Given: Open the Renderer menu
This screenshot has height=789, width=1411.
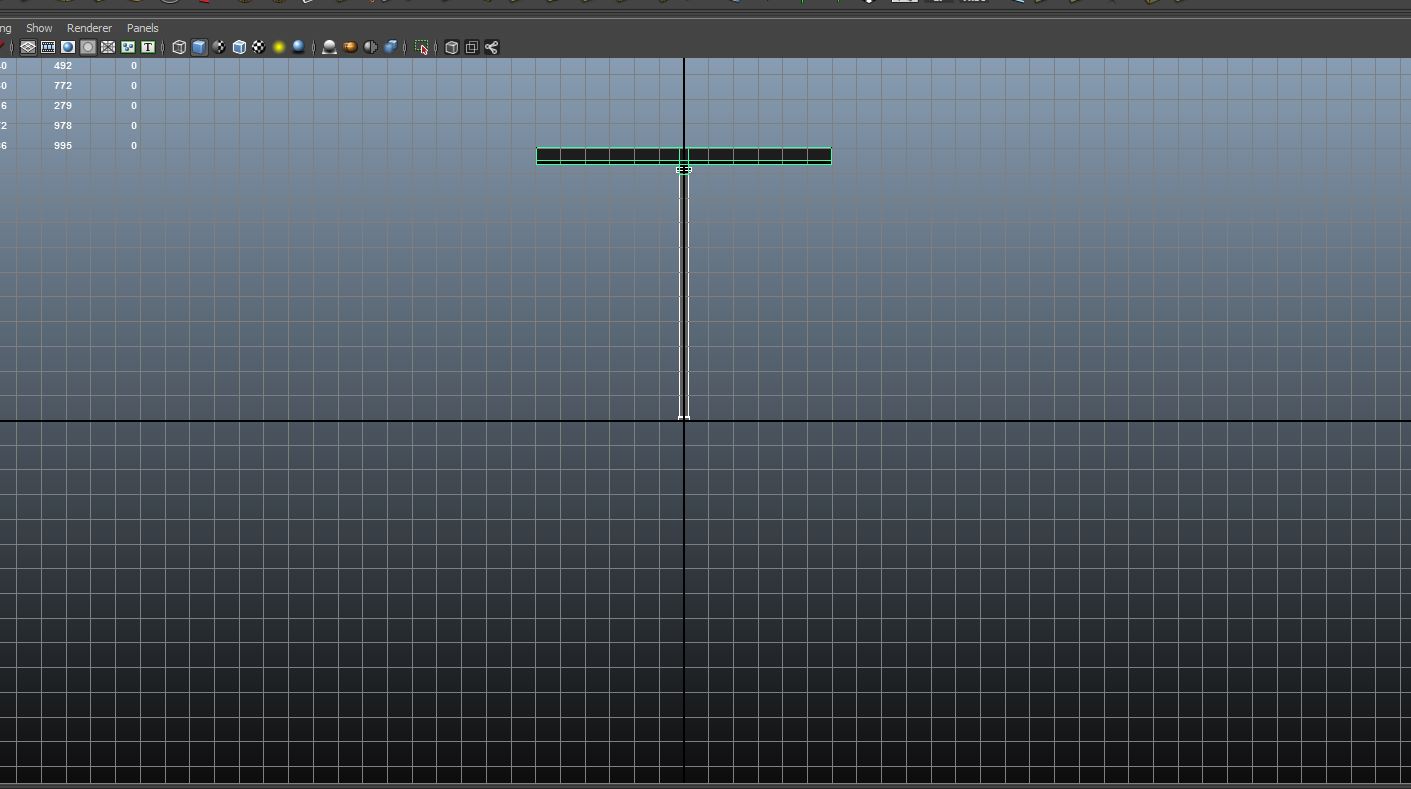Looking at the screenshot, I should (89, 28).
